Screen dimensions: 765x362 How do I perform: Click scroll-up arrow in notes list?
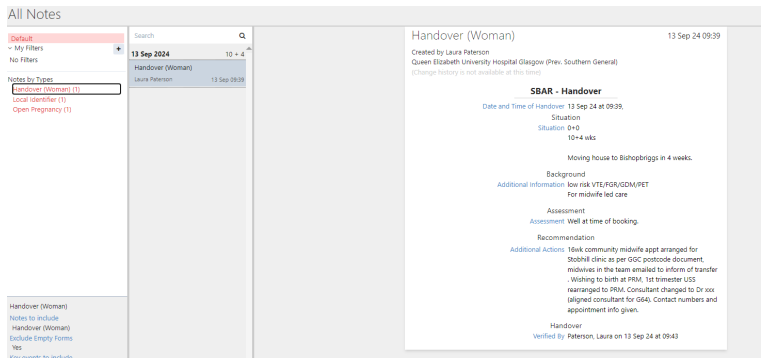pos(249,48)
